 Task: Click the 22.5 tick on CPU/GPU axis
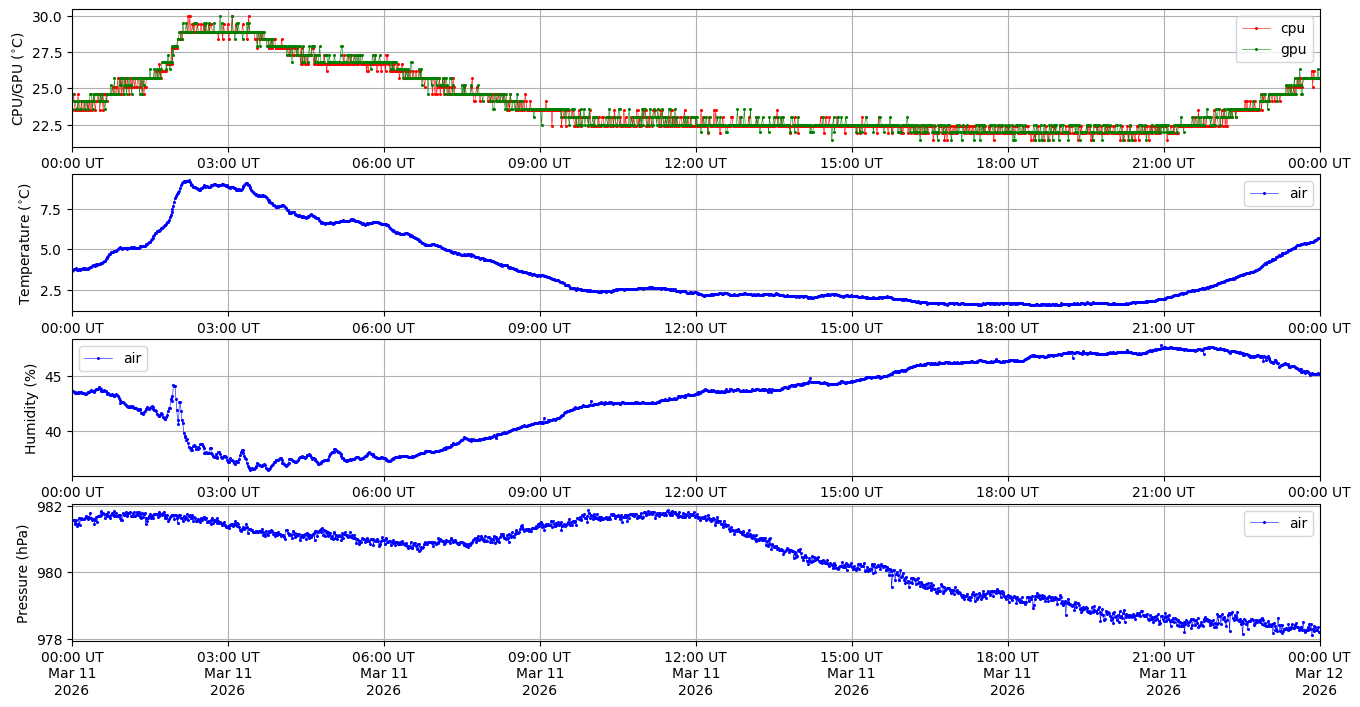(48, 126)
